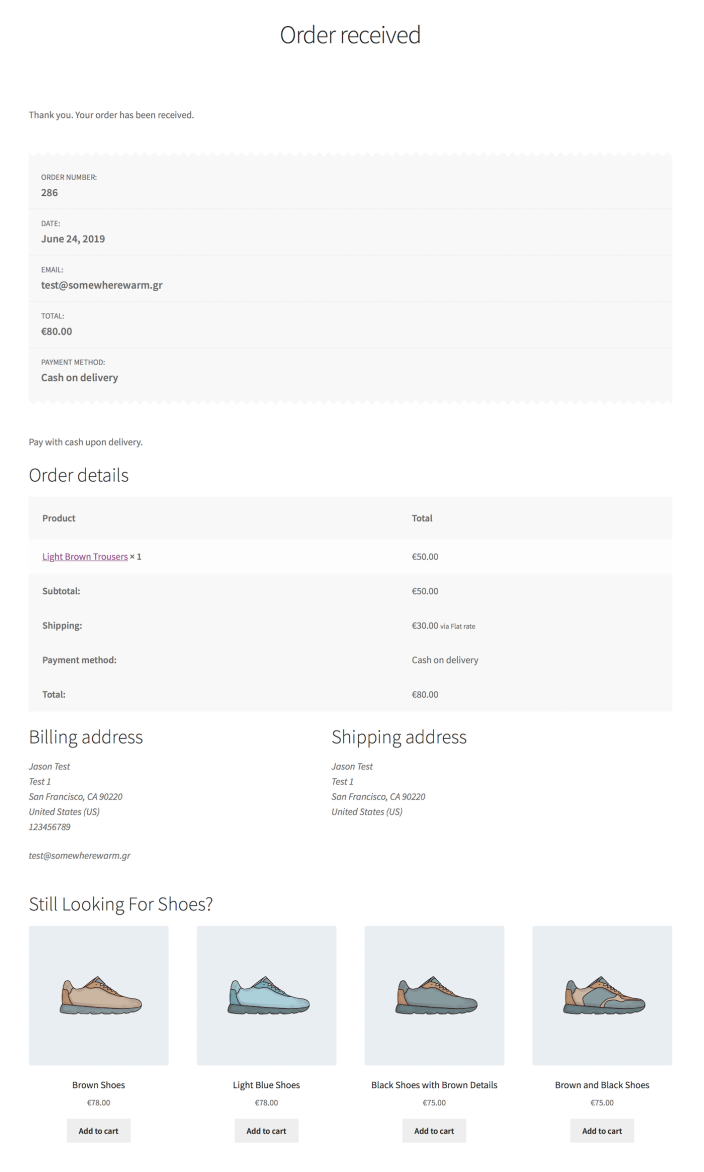Click the Light Blue Shoes product image
The height and width of the screenshot is (1172, 704).
[x=266, y=995]
